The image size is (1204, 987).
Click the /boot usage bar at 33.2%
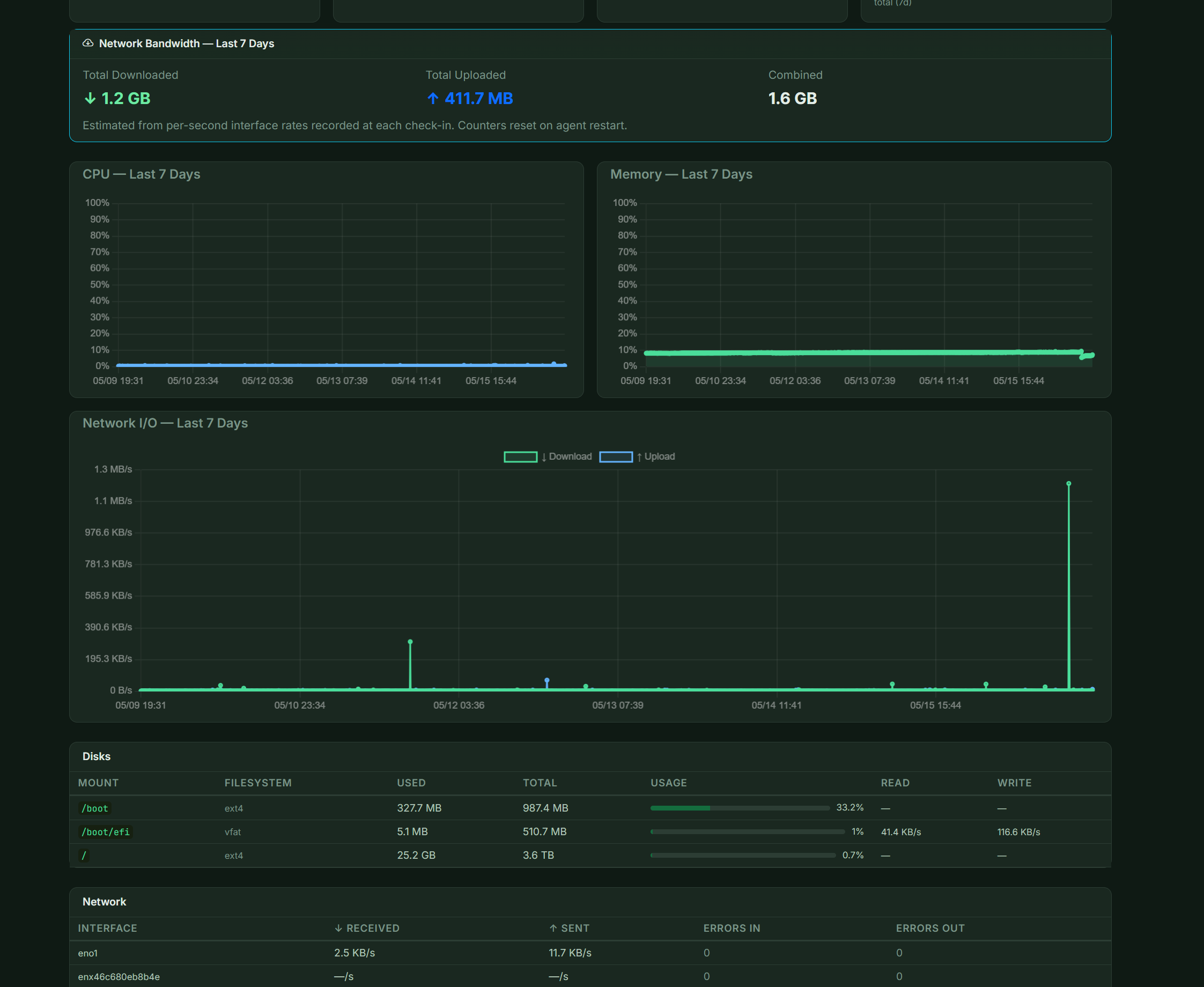[x=740, y=808]
